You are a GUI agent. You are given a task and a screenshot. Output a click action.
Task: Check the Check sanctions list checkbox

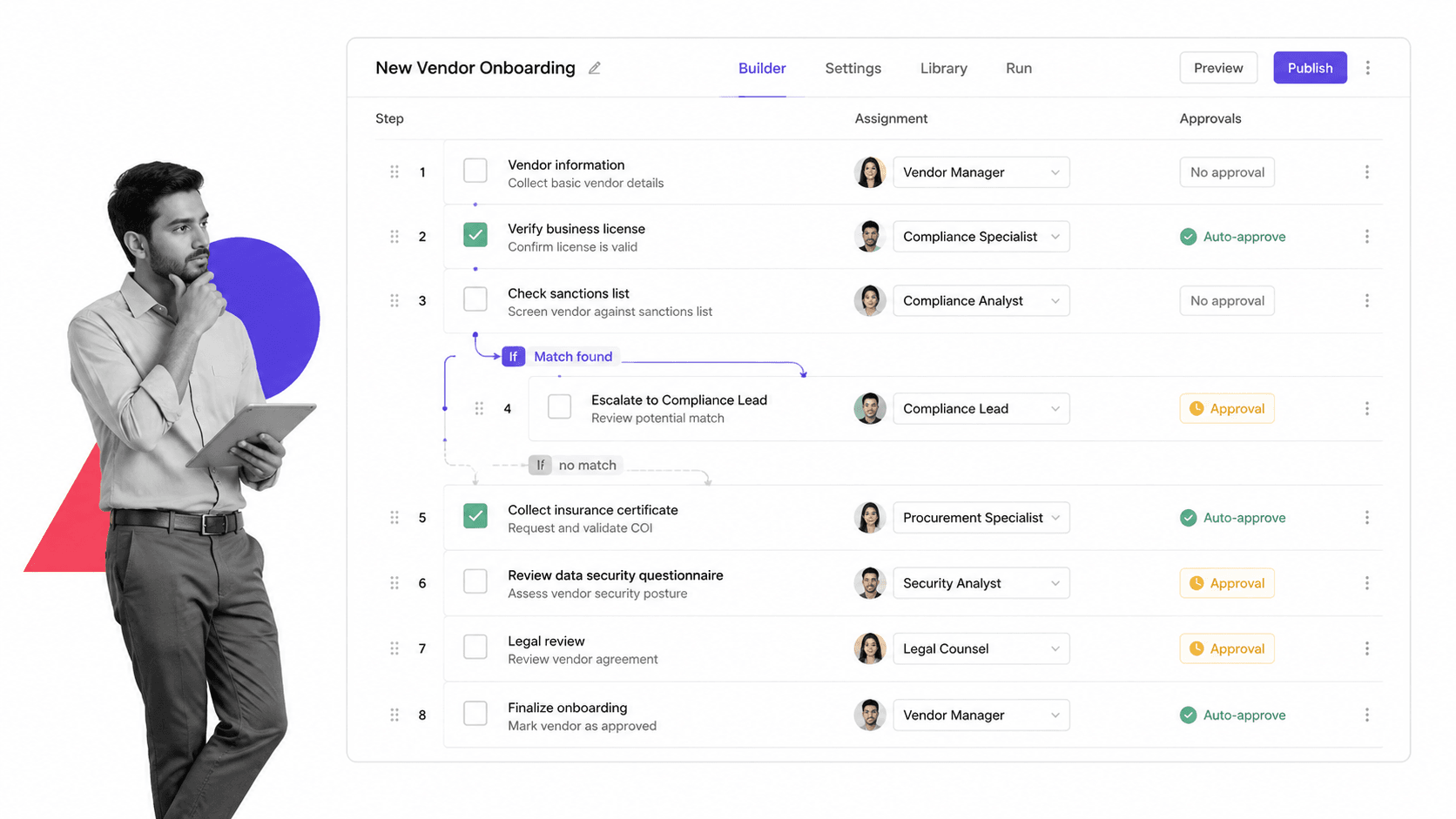475,299
